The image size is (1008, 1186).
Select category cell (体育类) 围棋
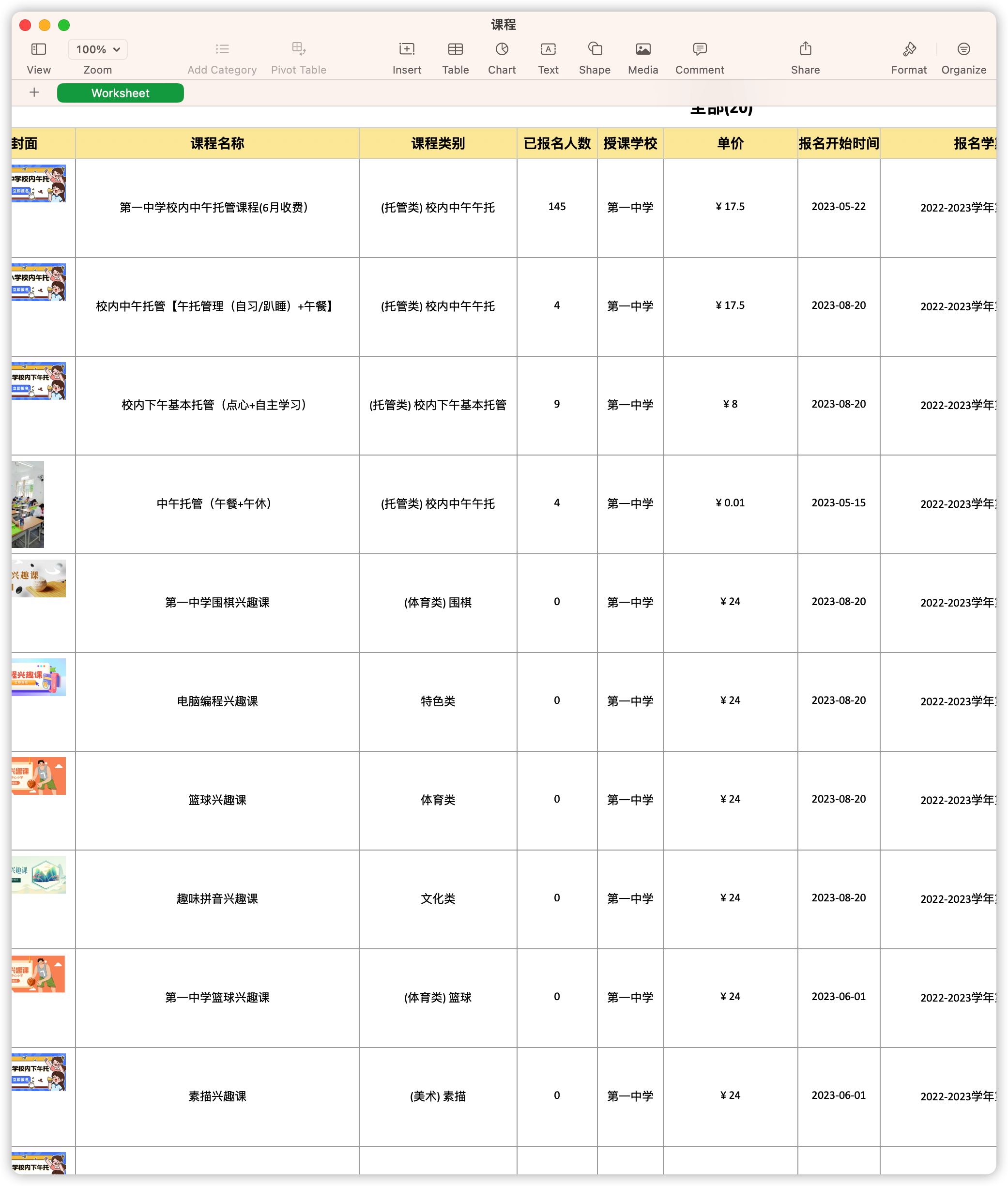point(438,603)
